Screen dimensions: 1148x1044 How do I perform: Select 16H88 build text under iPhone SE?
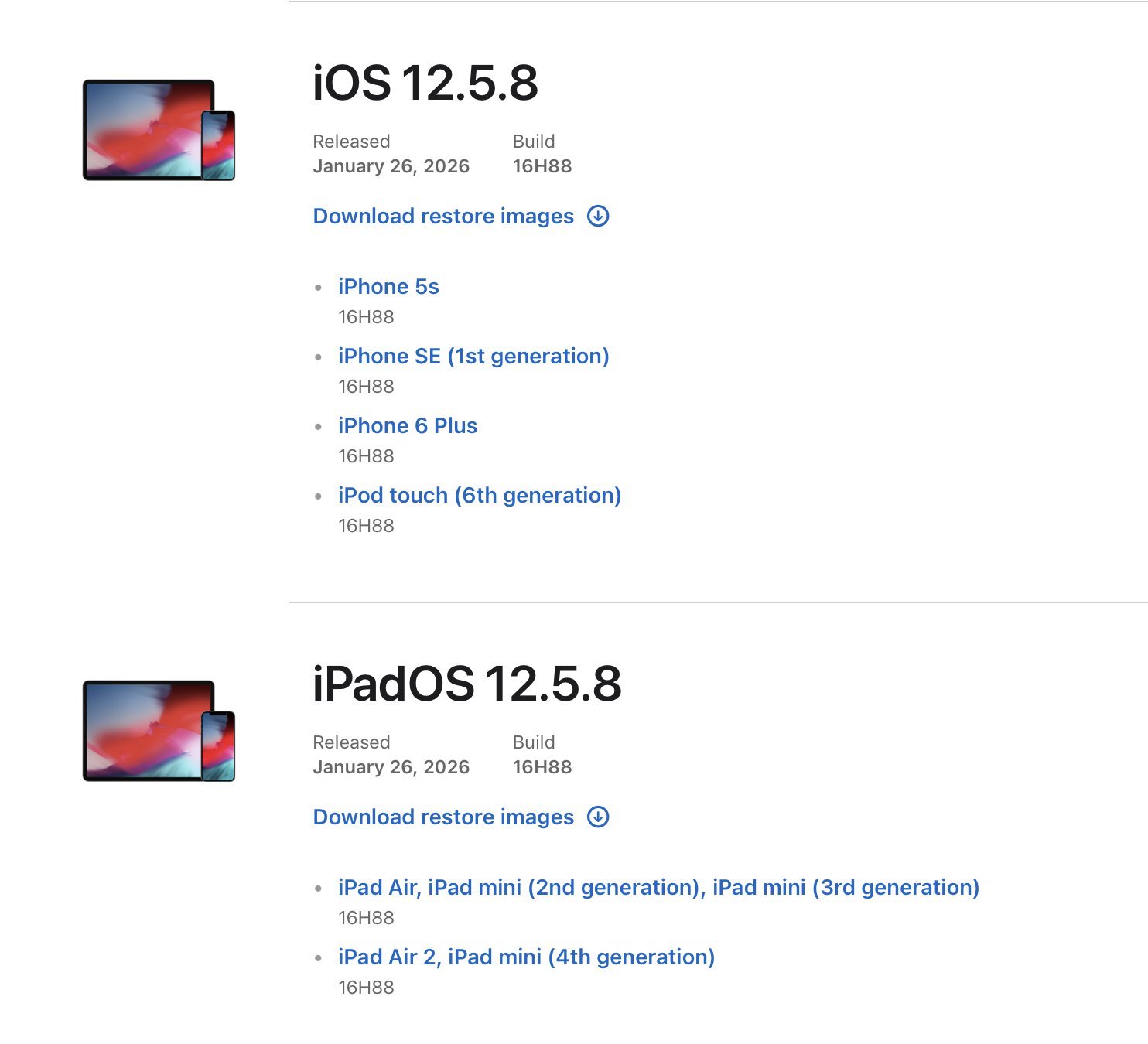[366, 387]
